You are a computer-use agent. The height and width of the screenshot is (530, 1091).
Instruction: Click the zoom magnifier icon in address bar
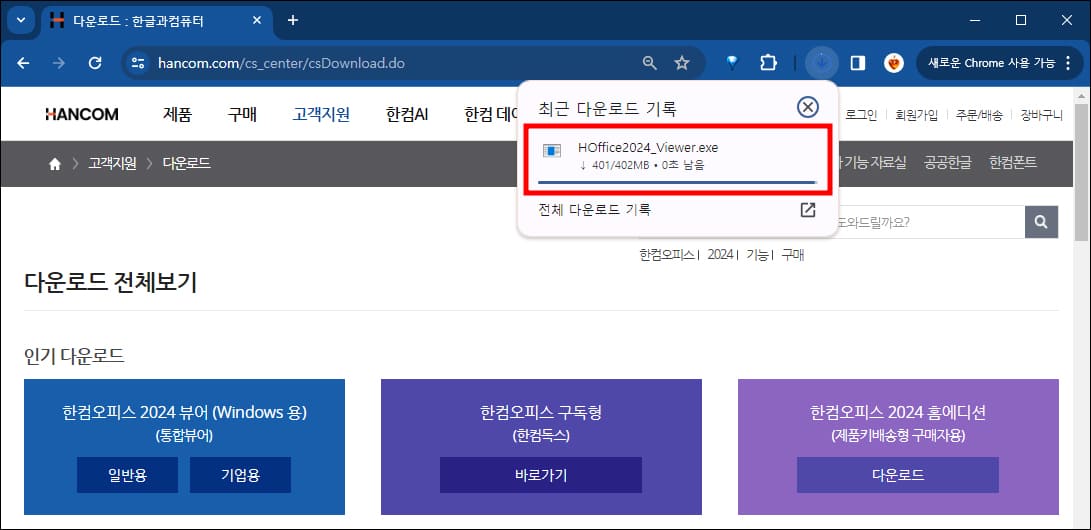click(x=649, y=63)
